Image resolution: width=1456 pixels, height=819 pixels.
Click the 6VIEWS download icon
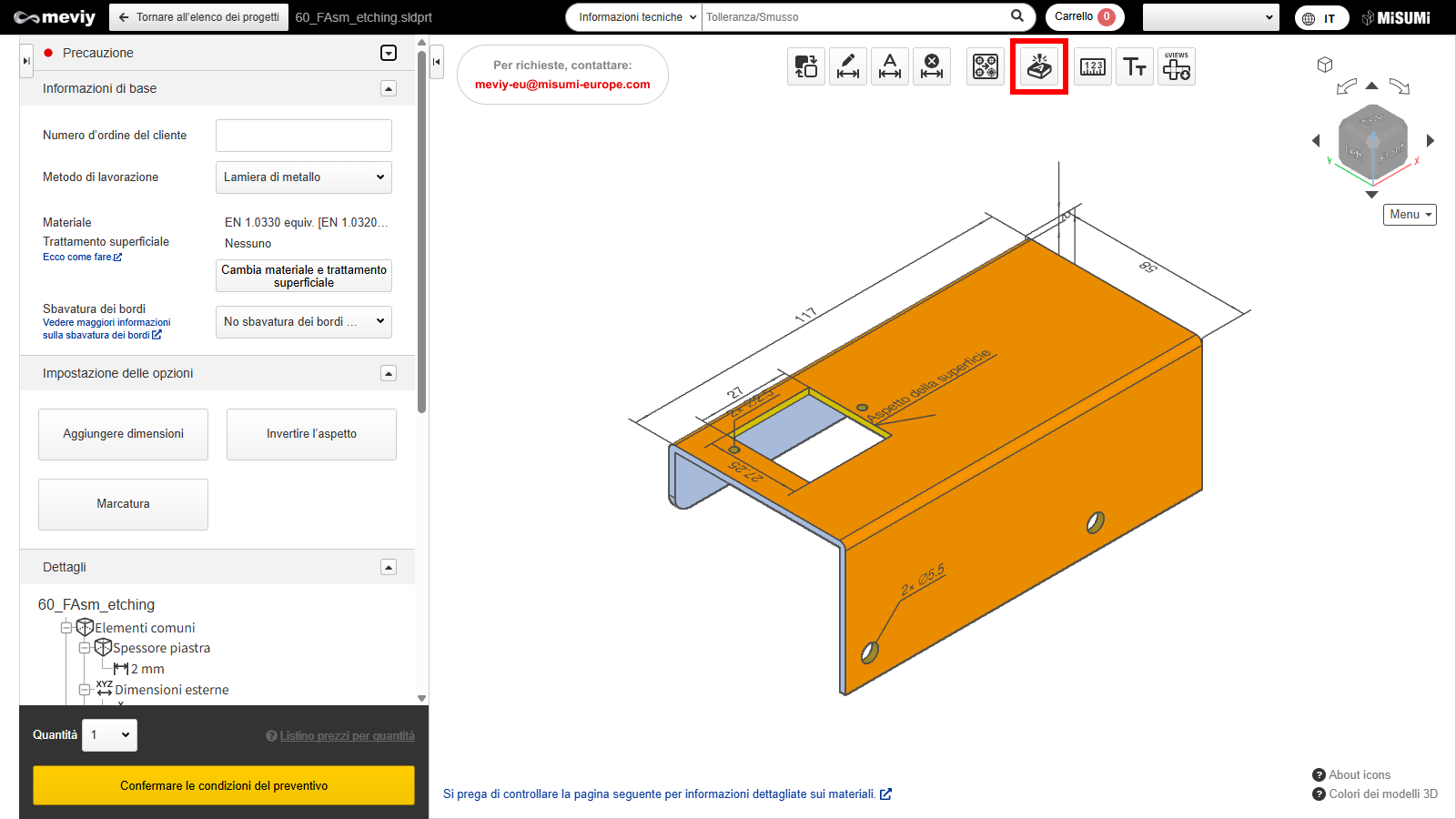1177,66
